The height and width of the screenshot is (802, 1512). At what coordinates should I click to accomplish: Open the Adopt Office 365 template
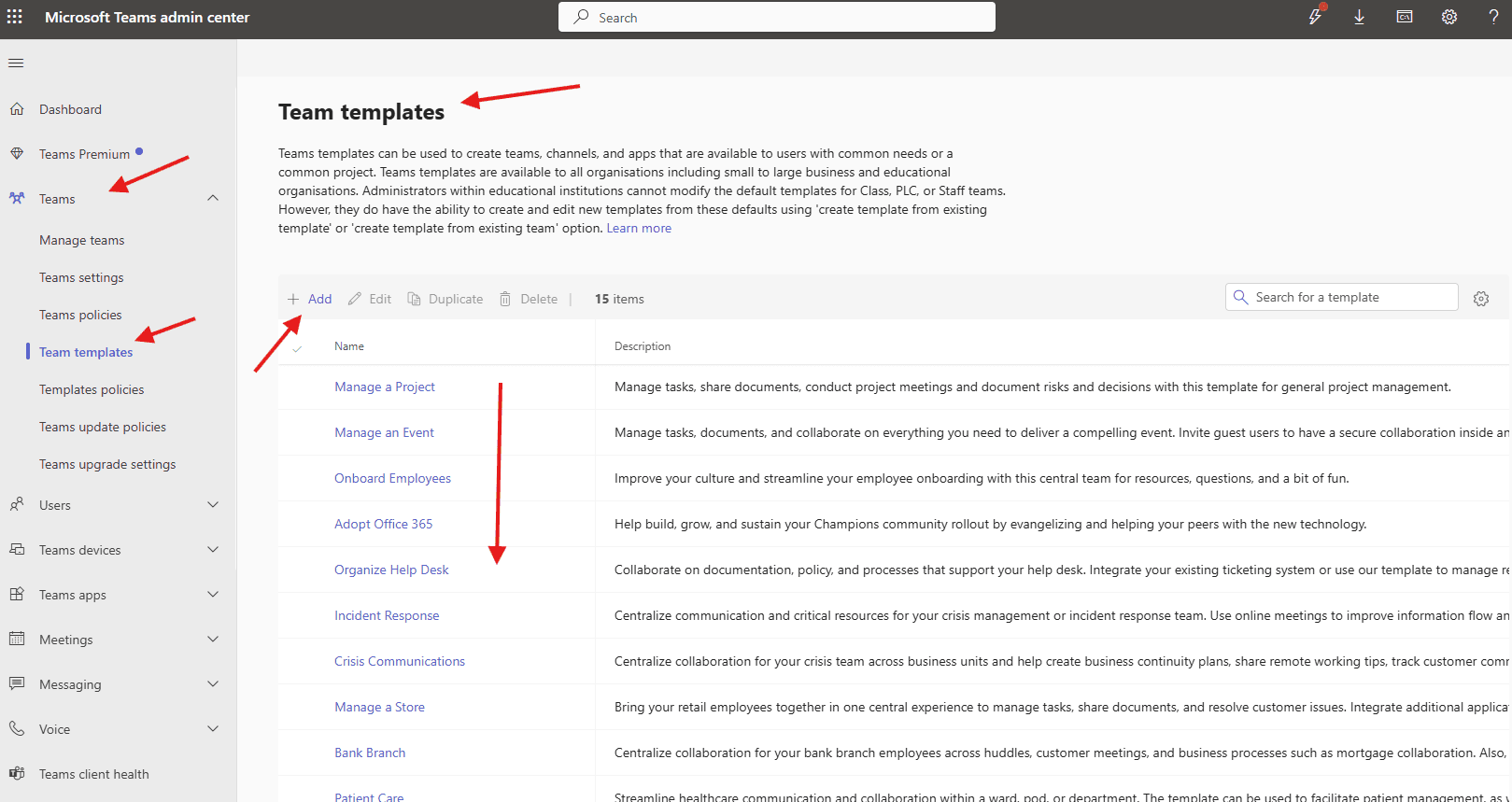coord(383,524)
